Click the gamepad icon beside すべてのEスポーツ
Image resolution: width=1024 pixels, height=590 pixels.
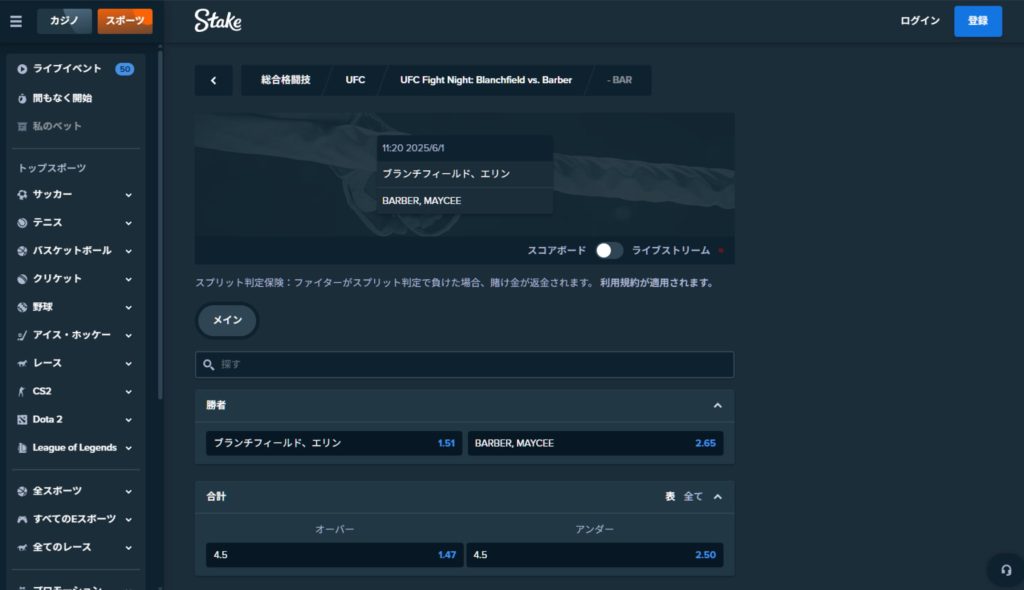[22, 519]
